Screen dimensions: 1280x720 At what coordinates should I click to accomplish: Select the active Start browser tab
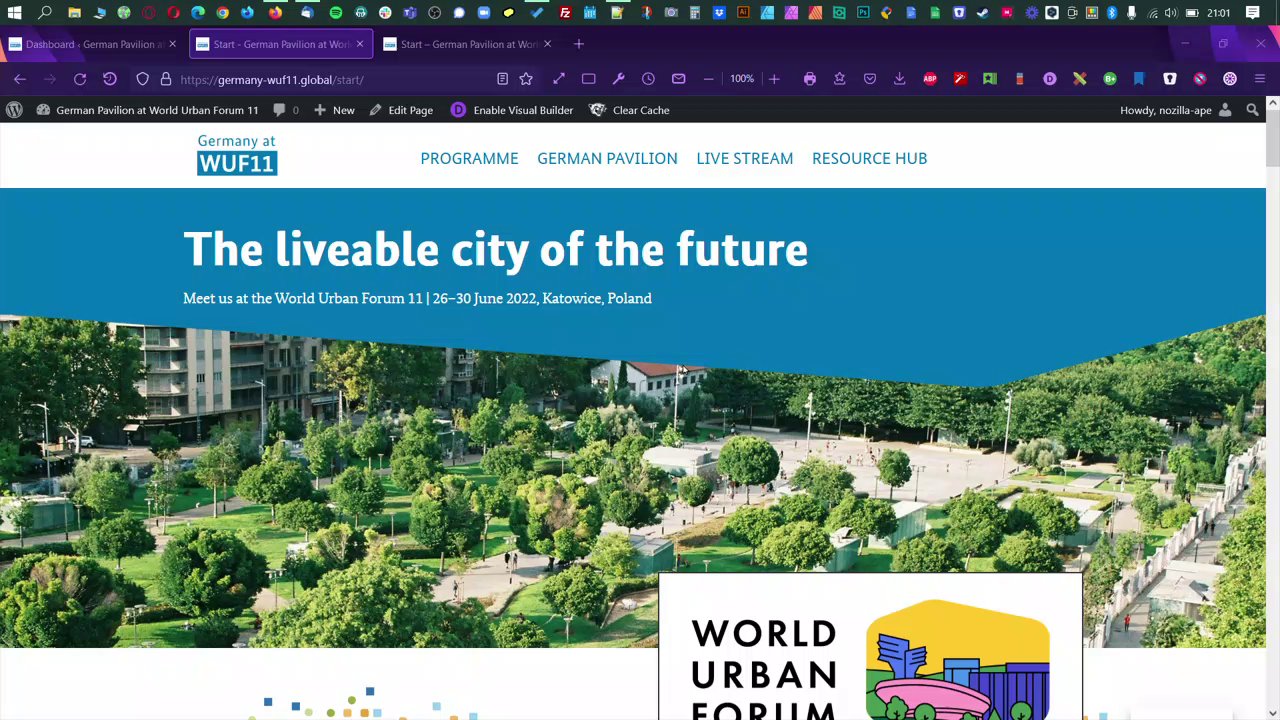(x=281, y=44)
